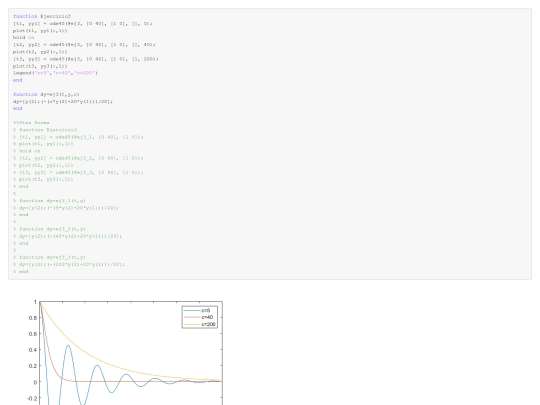
Task: Click 'function dy=ej3(t,y,c)' line
Action: (46, 94)
